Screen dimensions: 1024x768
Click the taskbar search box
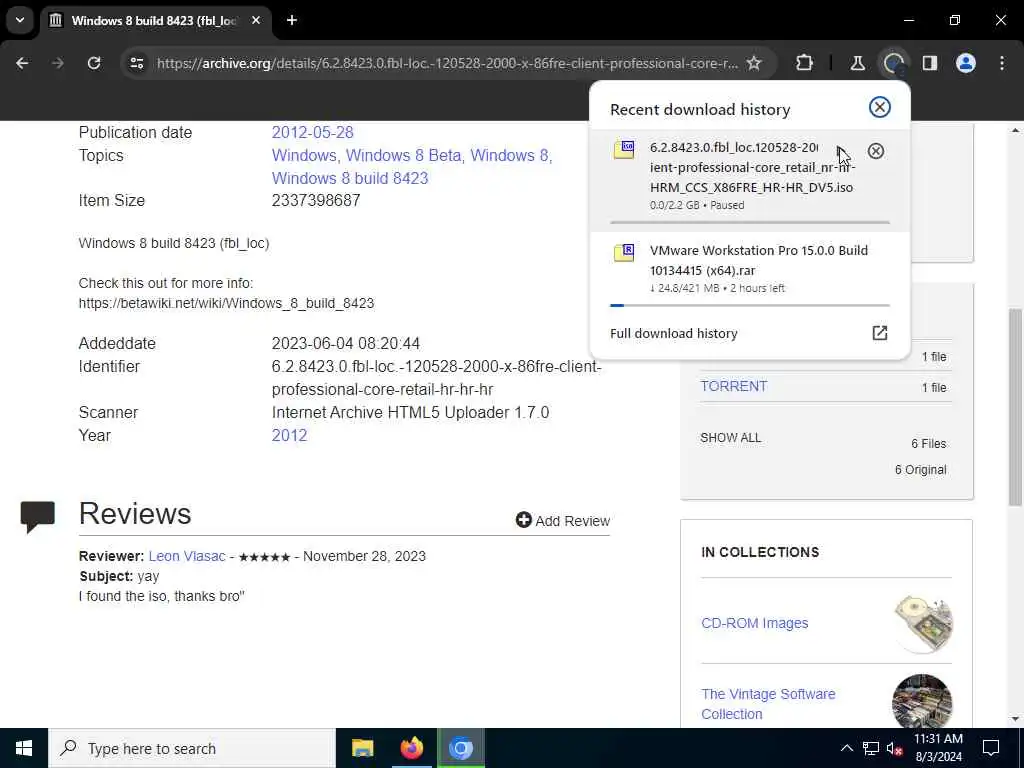[192, 748]
